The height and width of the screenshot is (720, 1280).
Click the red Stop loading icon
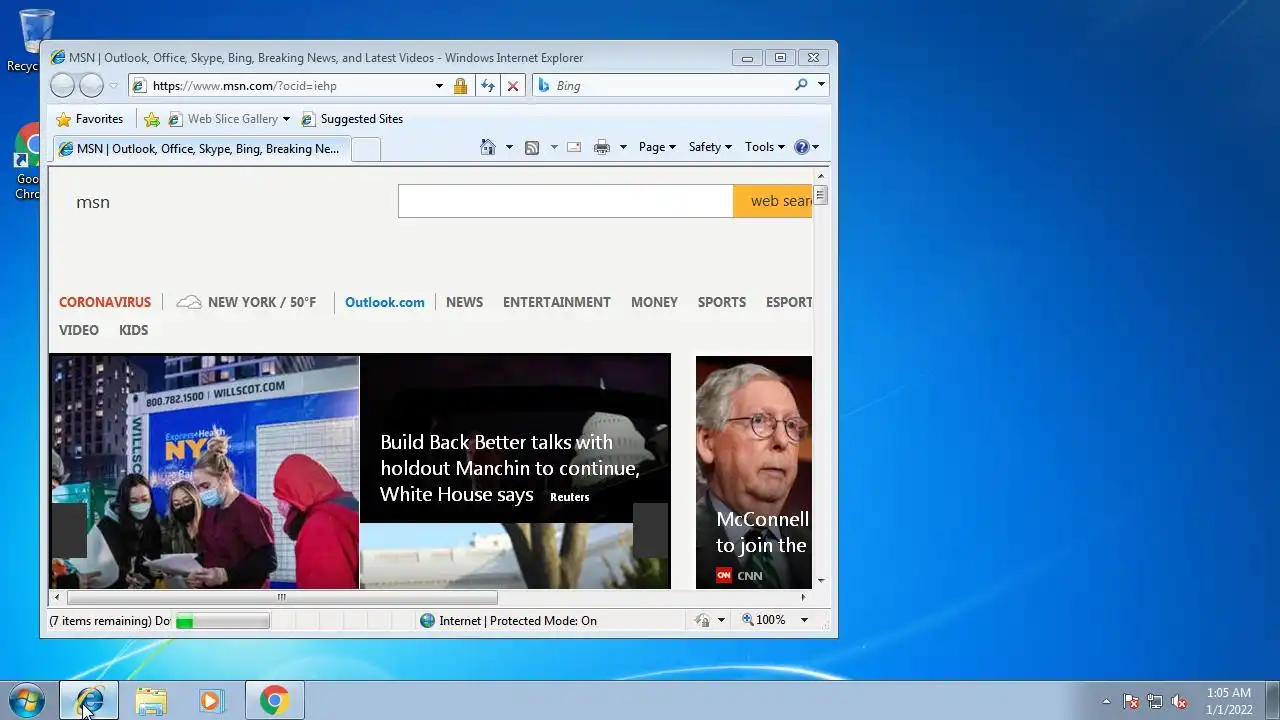pyautogui.click(x=513, y=86)
